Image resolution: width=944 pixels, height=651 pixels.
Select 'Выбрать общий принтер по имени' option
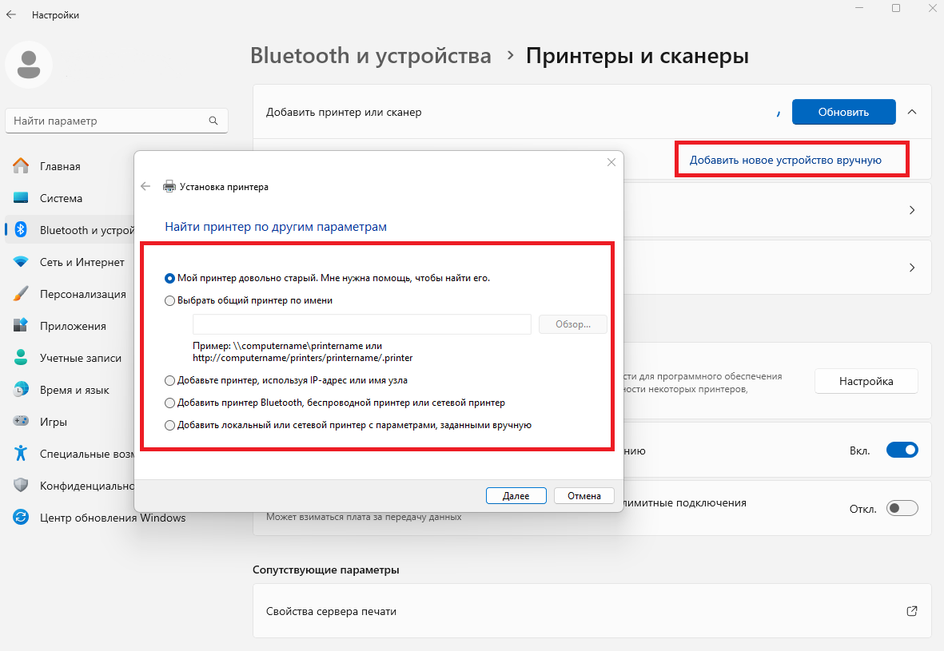click(x=170, y=301)
